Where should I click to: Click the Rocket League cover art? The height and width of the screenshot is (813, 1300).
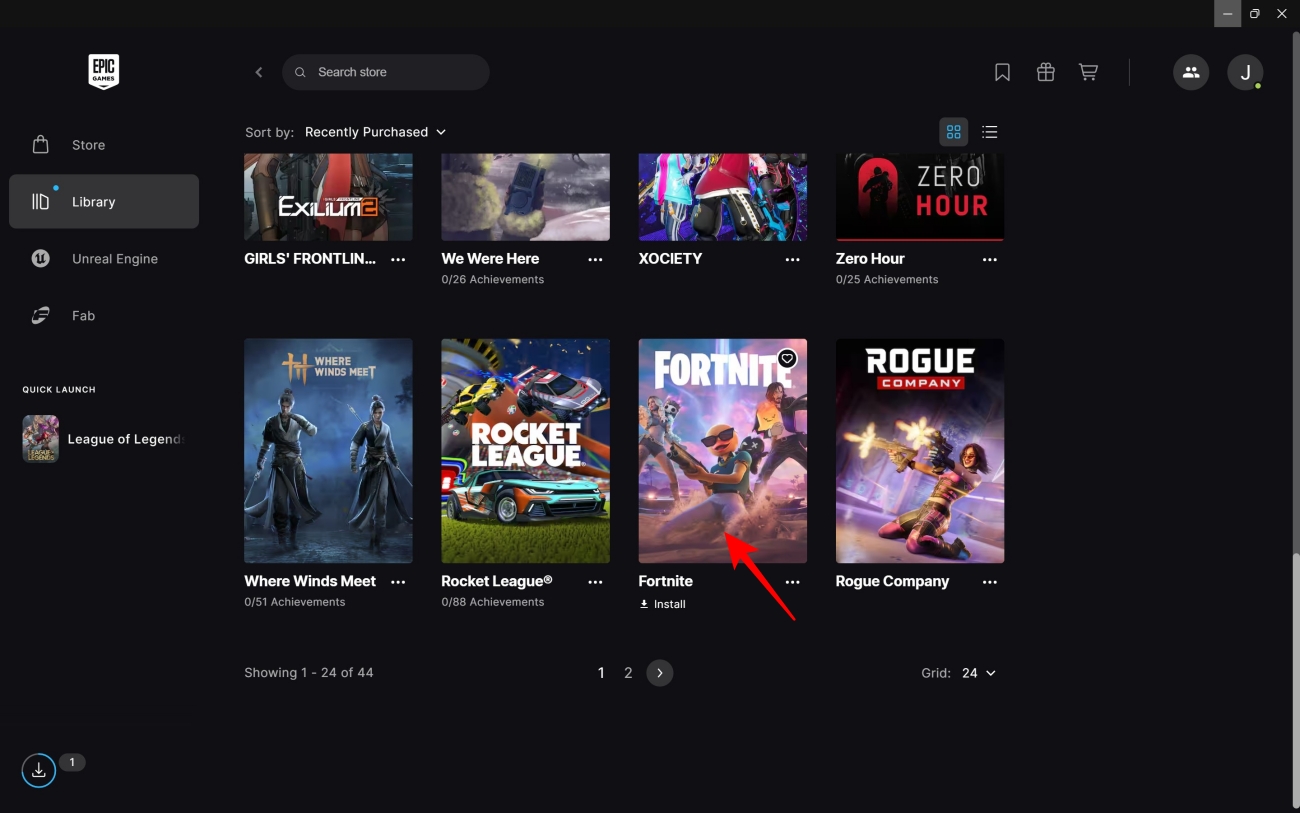pyautogui.click(x=526, y=450)
